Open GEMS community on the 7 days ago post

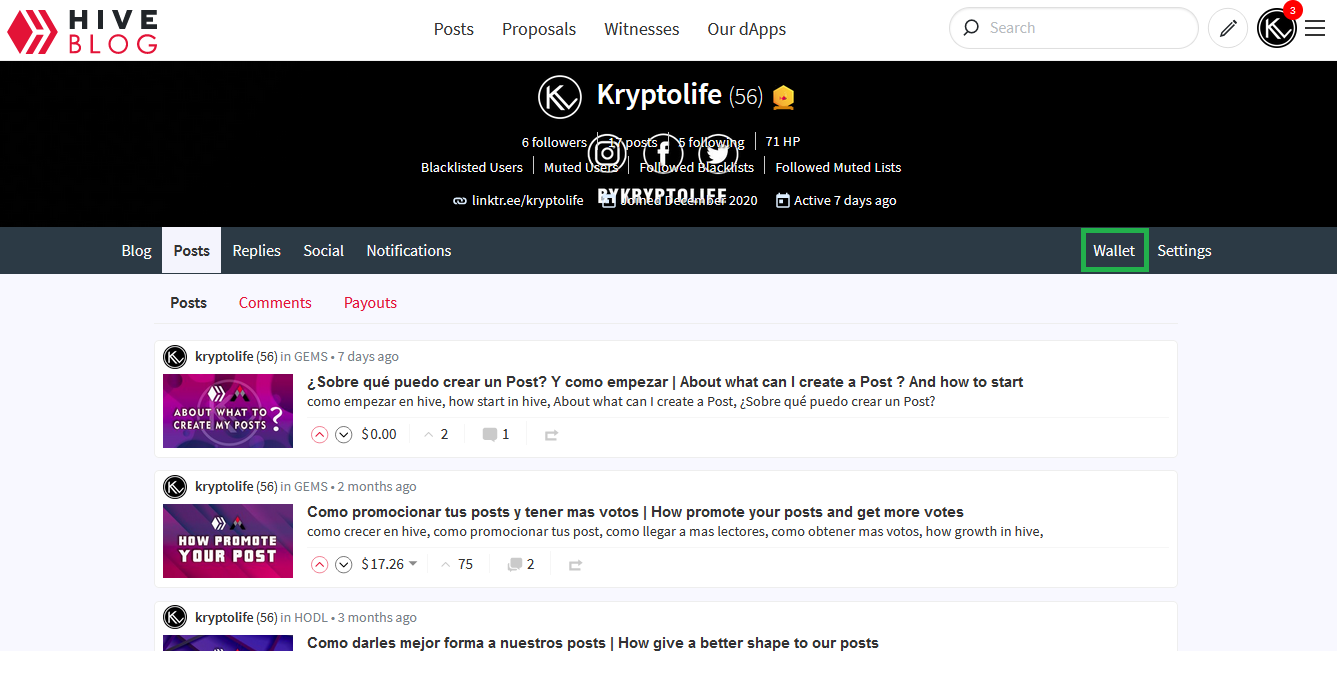311,357
